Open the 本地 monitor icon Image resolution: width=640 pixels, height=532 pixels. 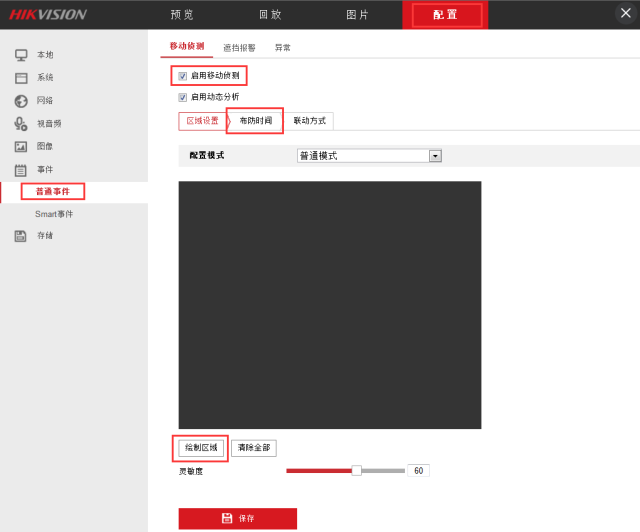click(21, 55)
